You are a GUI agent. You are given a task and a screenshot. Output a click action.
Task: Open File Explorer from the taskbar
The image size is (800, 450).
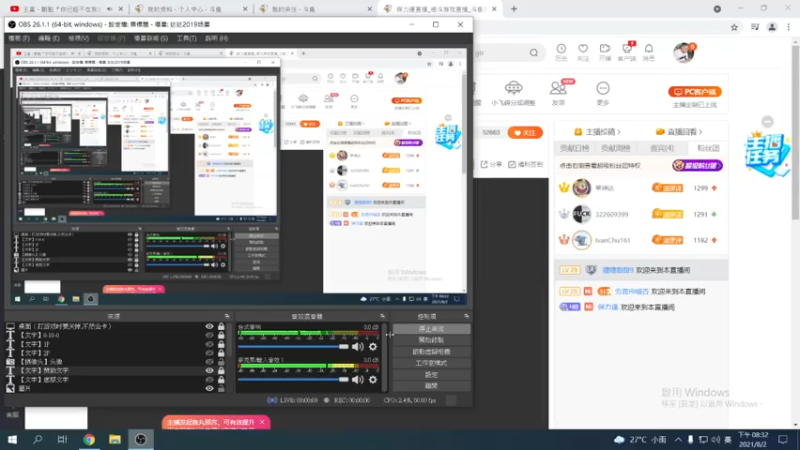(x=115, y=439)
